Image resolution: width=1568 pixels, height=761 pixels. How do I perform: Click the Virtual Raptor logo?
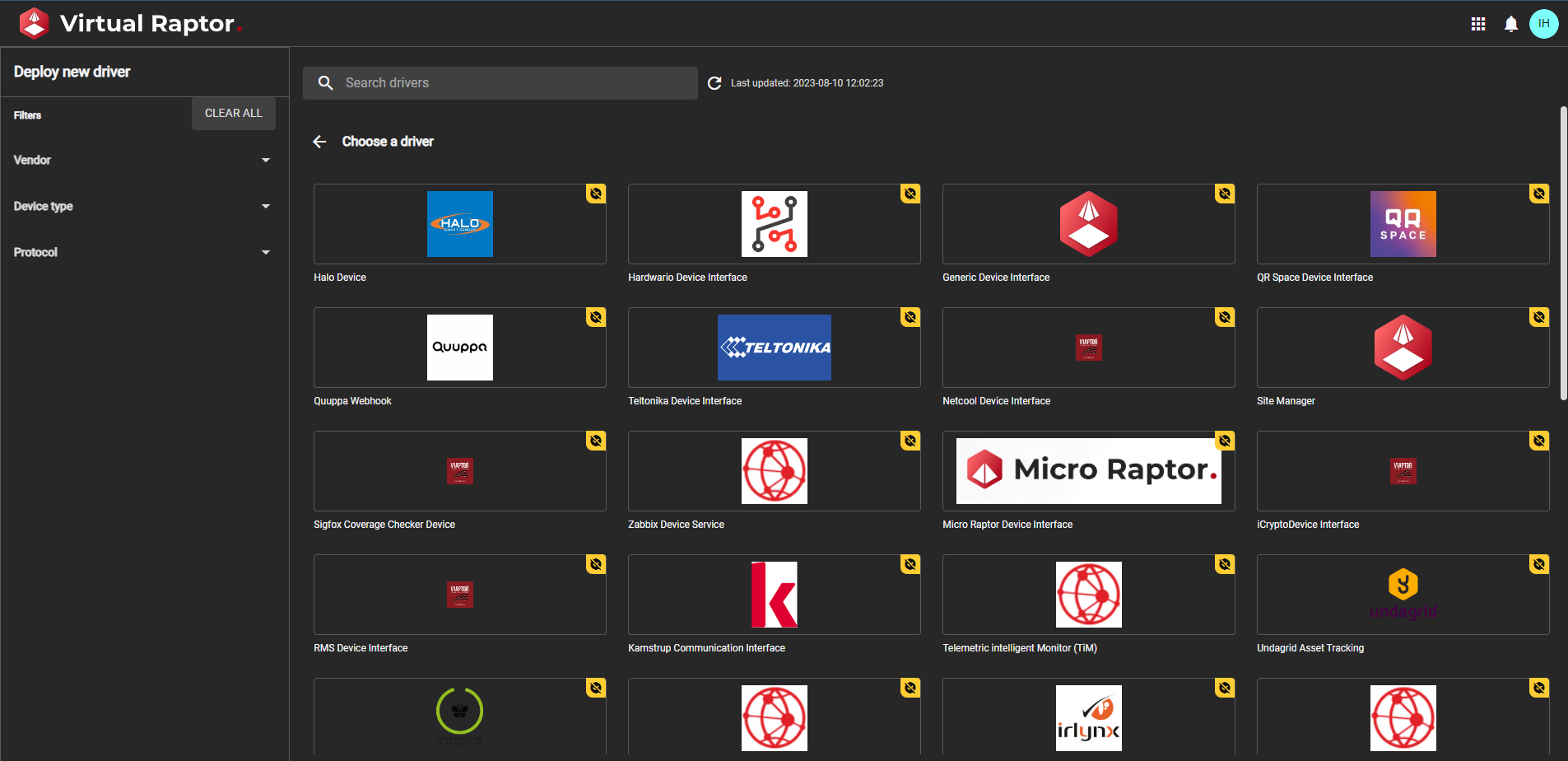35,24
